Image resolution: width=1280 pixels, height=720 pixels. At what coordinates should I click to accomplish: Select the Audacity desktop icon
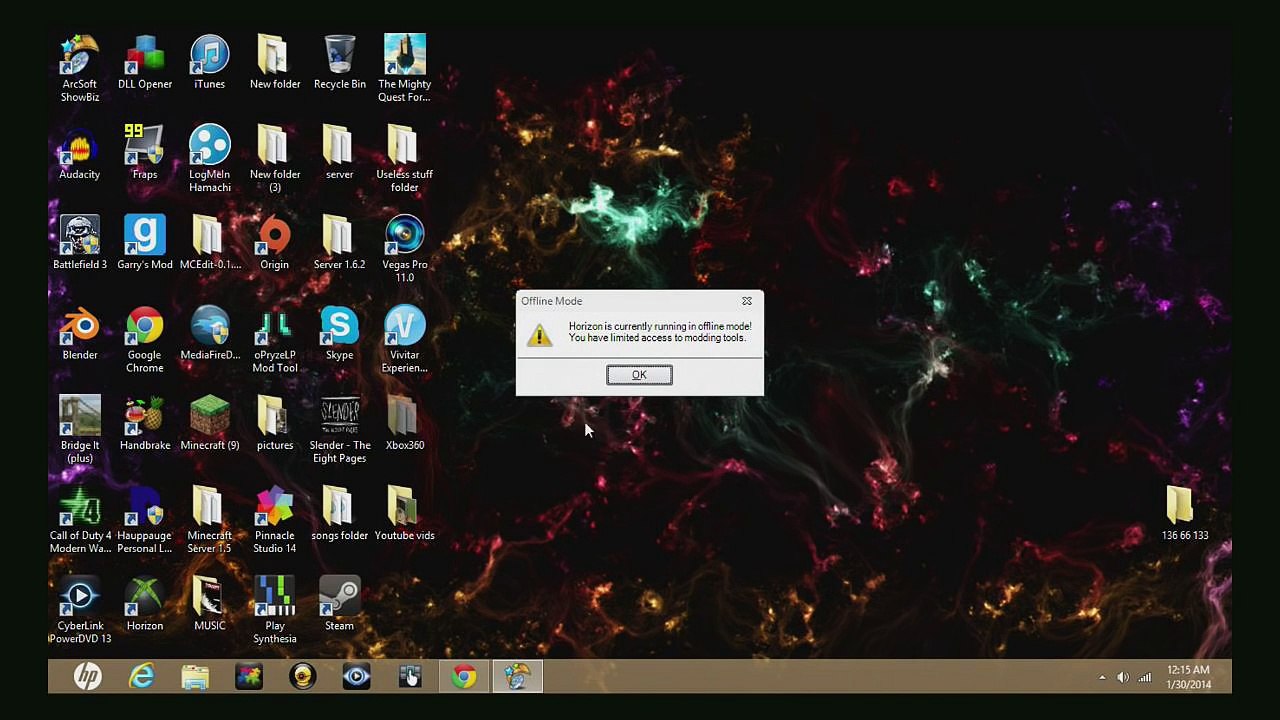click(x=80, y=152)
